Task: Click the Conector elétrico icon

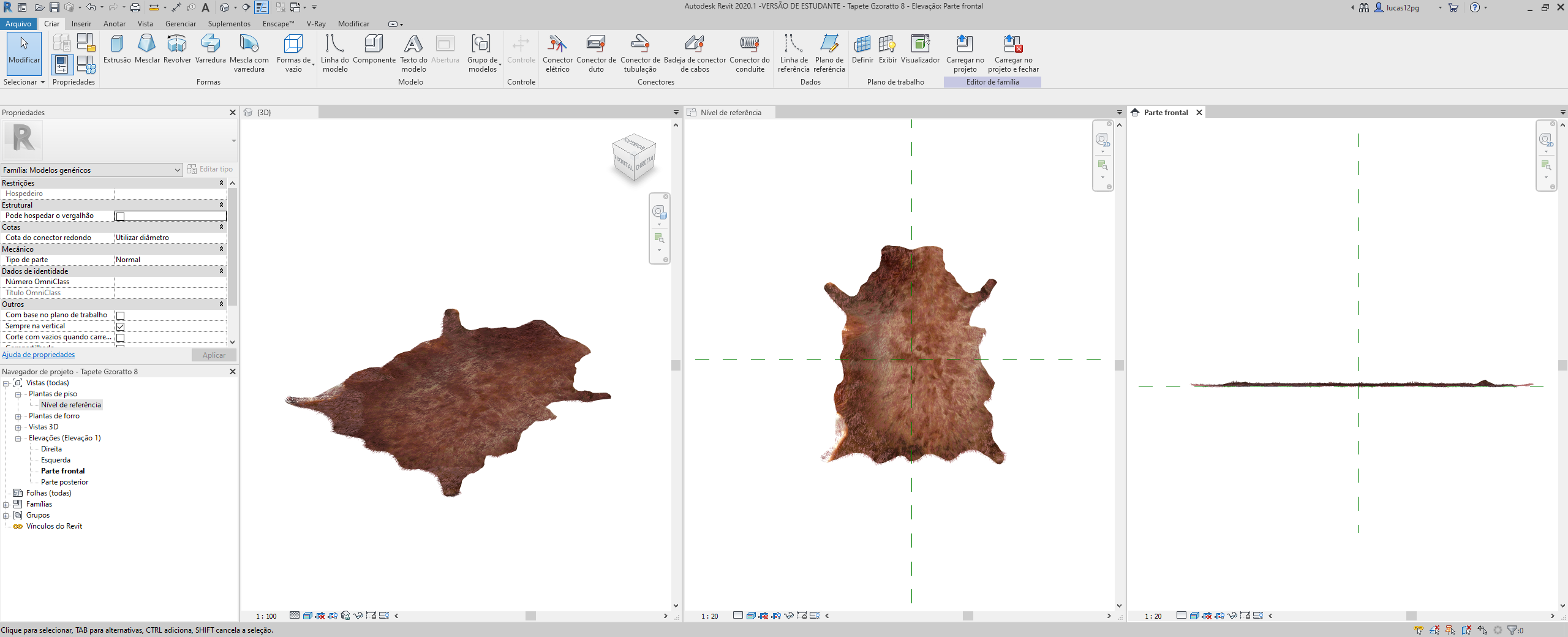Action: [557, 45]
